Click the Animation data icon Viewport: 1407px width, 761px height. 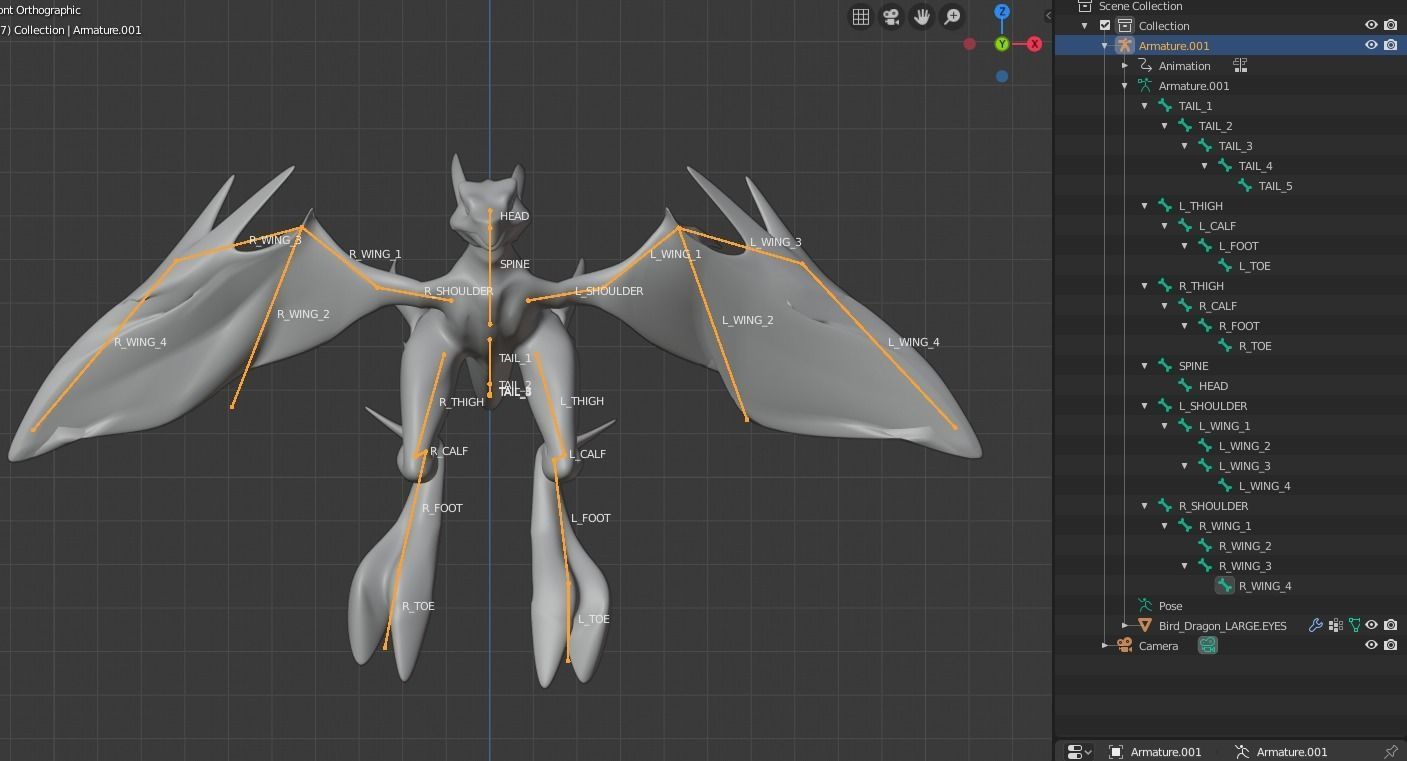1145,66
